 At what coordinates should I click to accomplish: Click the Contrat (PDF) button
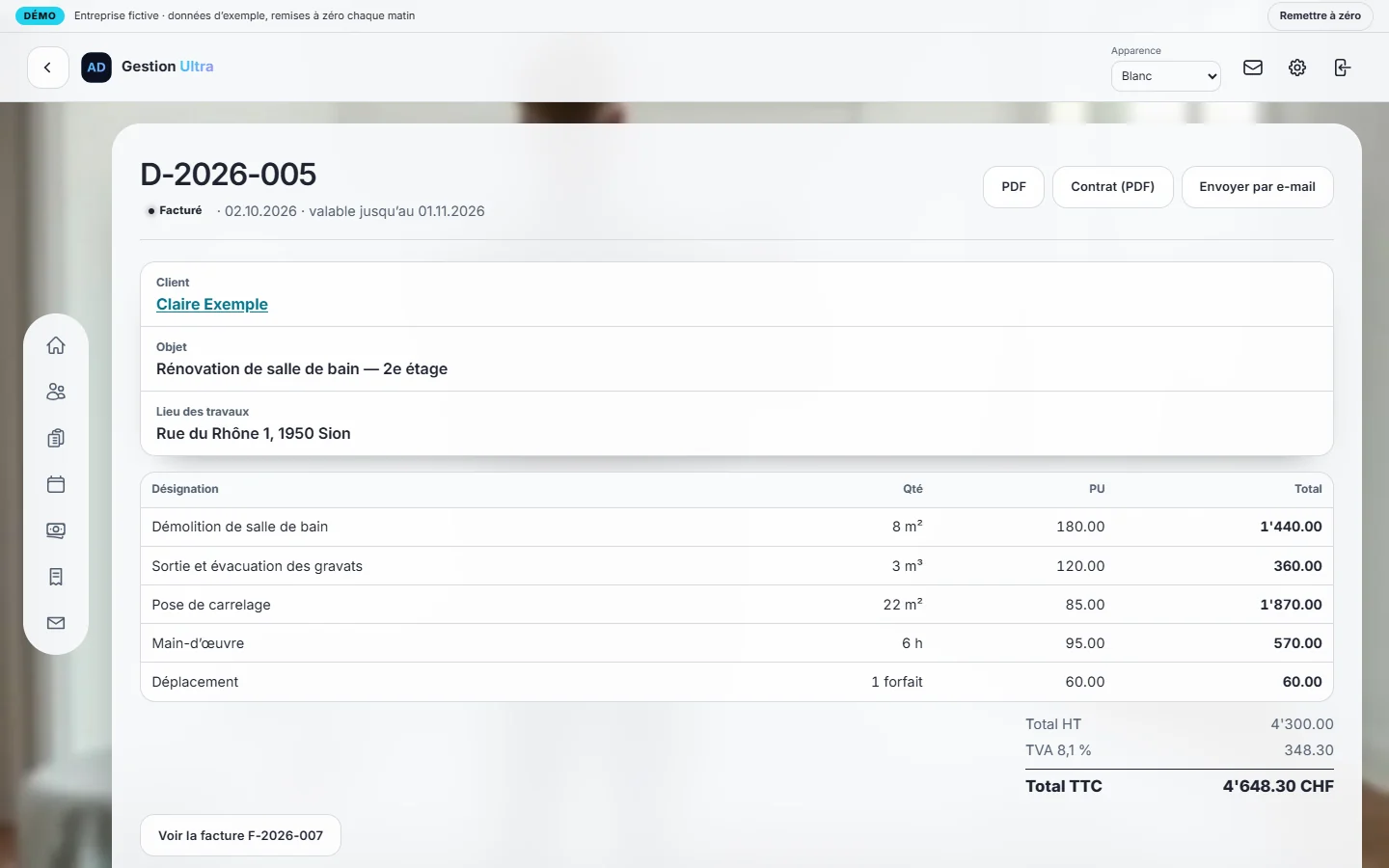coord(1112,187)
